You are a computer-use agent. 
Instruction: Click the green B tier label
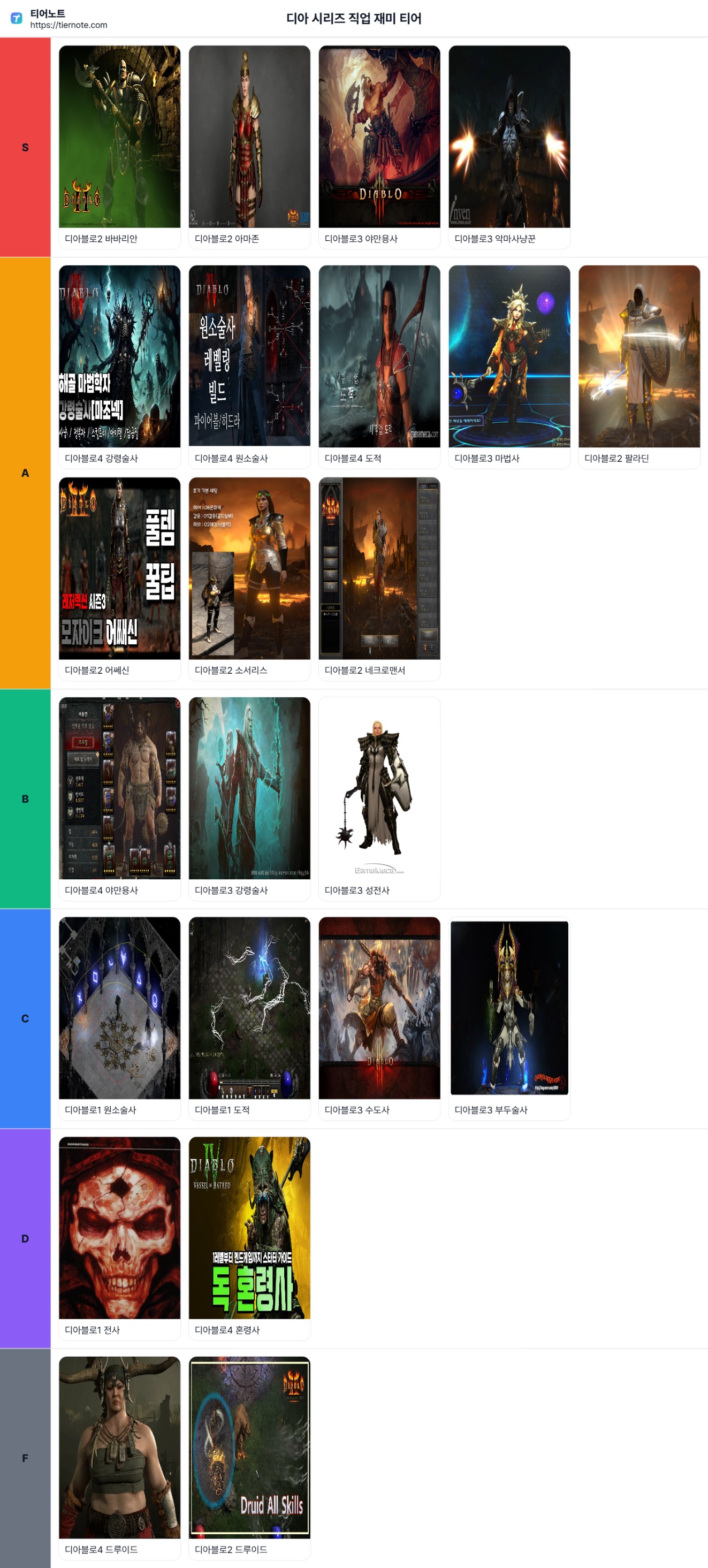(x=25, y=798)
